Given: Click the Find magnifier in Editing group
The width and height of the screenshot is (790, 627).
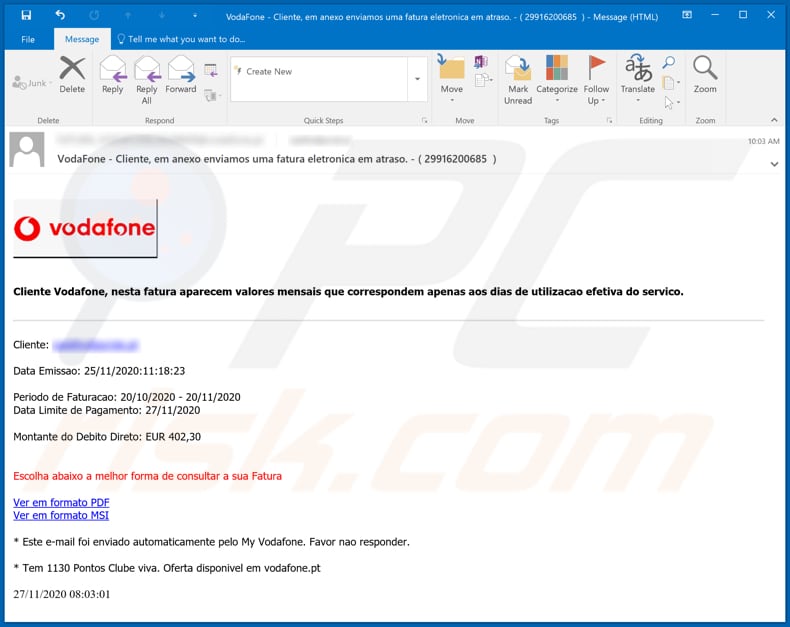Looking at the screenshot, I should coord(669,62).
